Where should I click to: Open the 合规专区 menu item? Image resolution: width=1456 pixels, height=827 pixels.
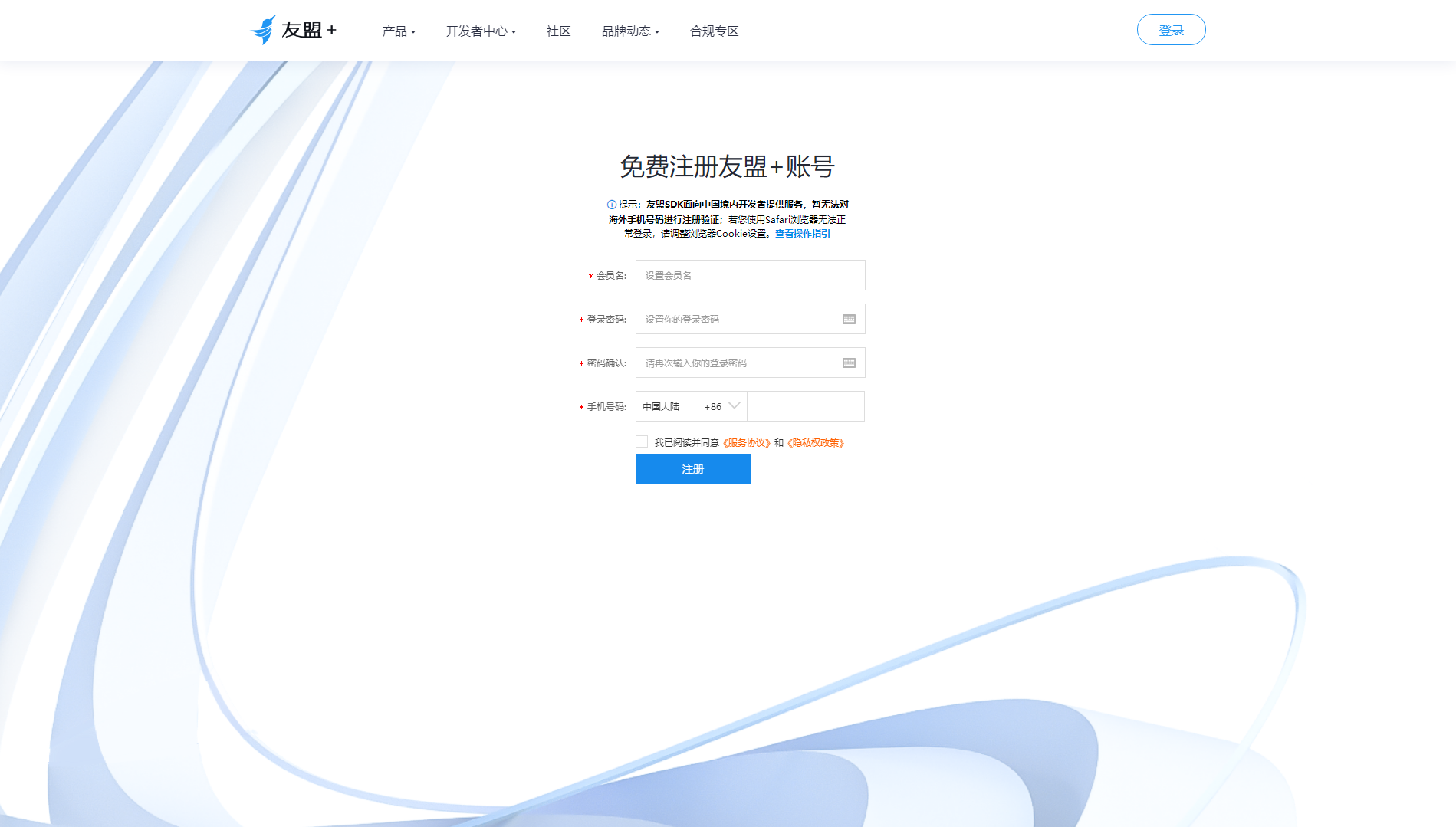[714, 31]
